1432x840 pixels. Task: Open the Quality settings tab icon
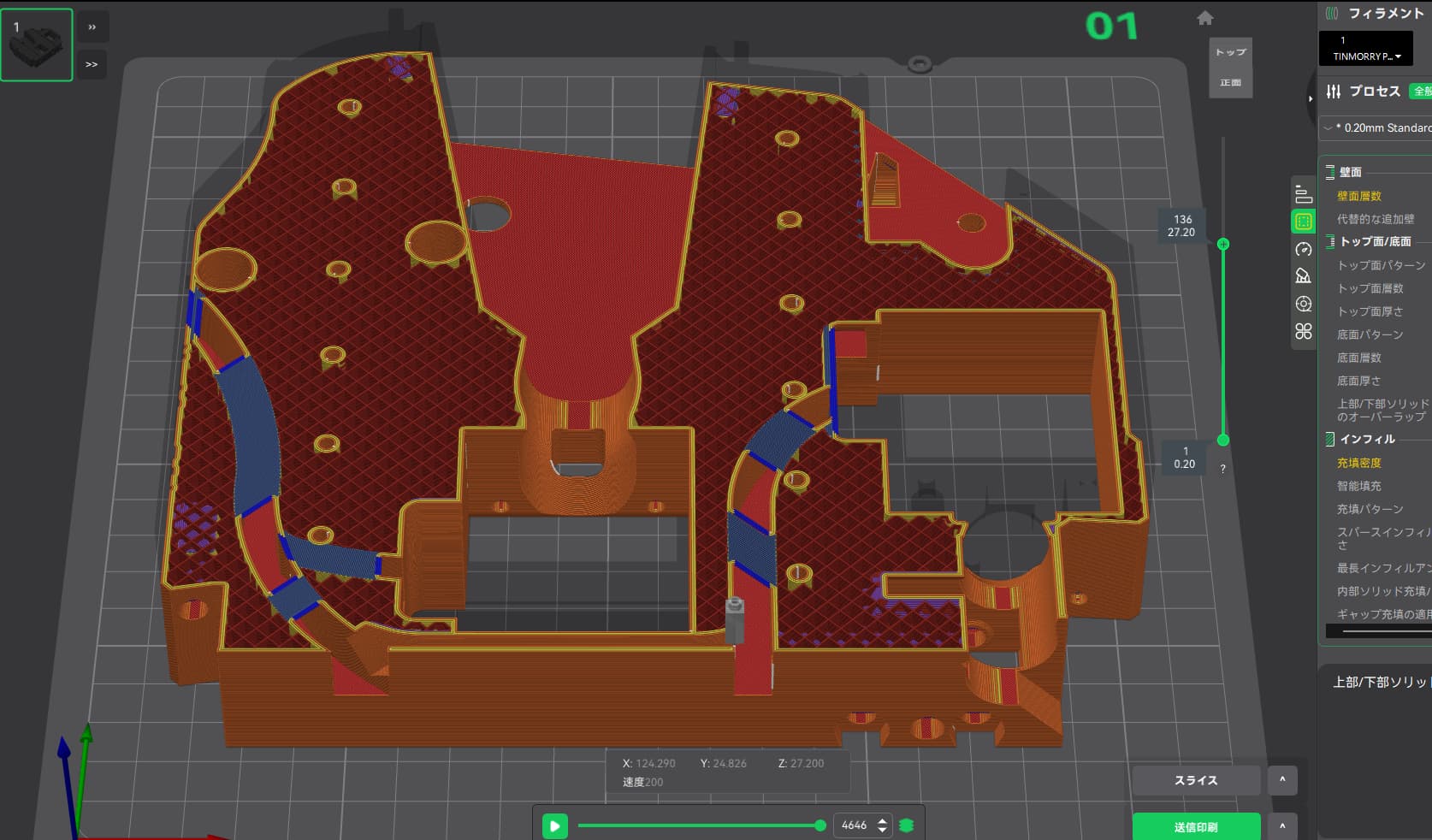click(x=1303, y=194)
